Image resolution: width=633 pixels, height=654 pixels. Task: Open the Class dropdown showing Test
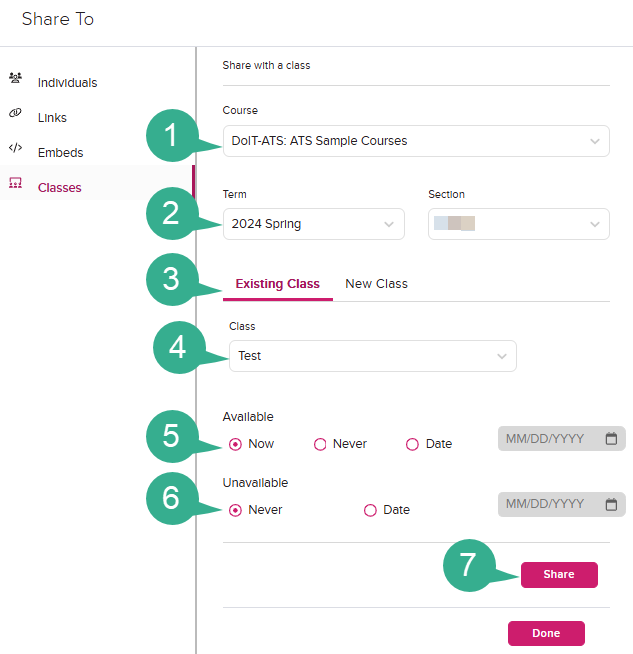(373, 356)
